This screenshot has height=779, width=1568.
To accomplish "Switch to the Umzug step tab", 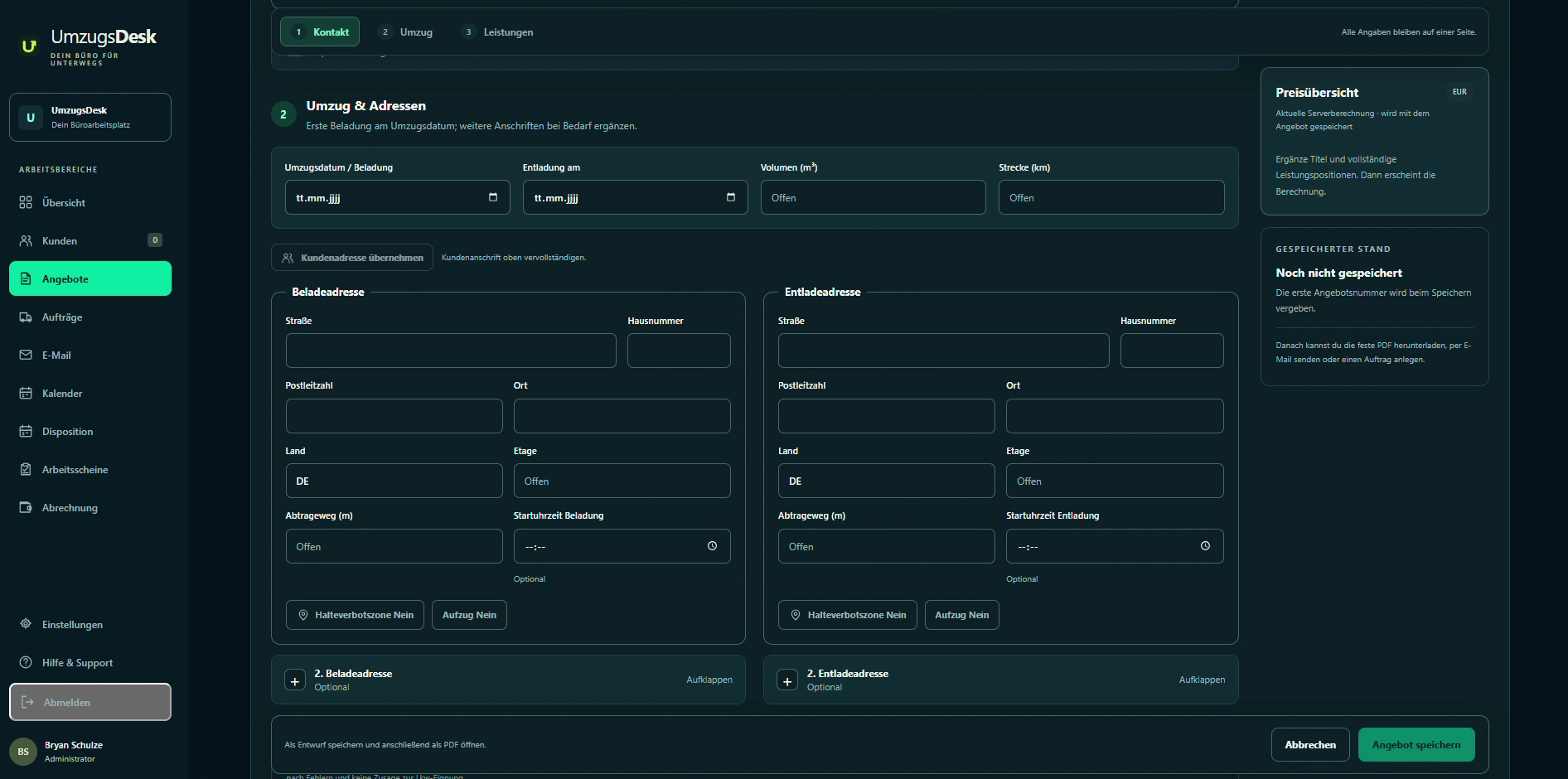I will [406, 31].
